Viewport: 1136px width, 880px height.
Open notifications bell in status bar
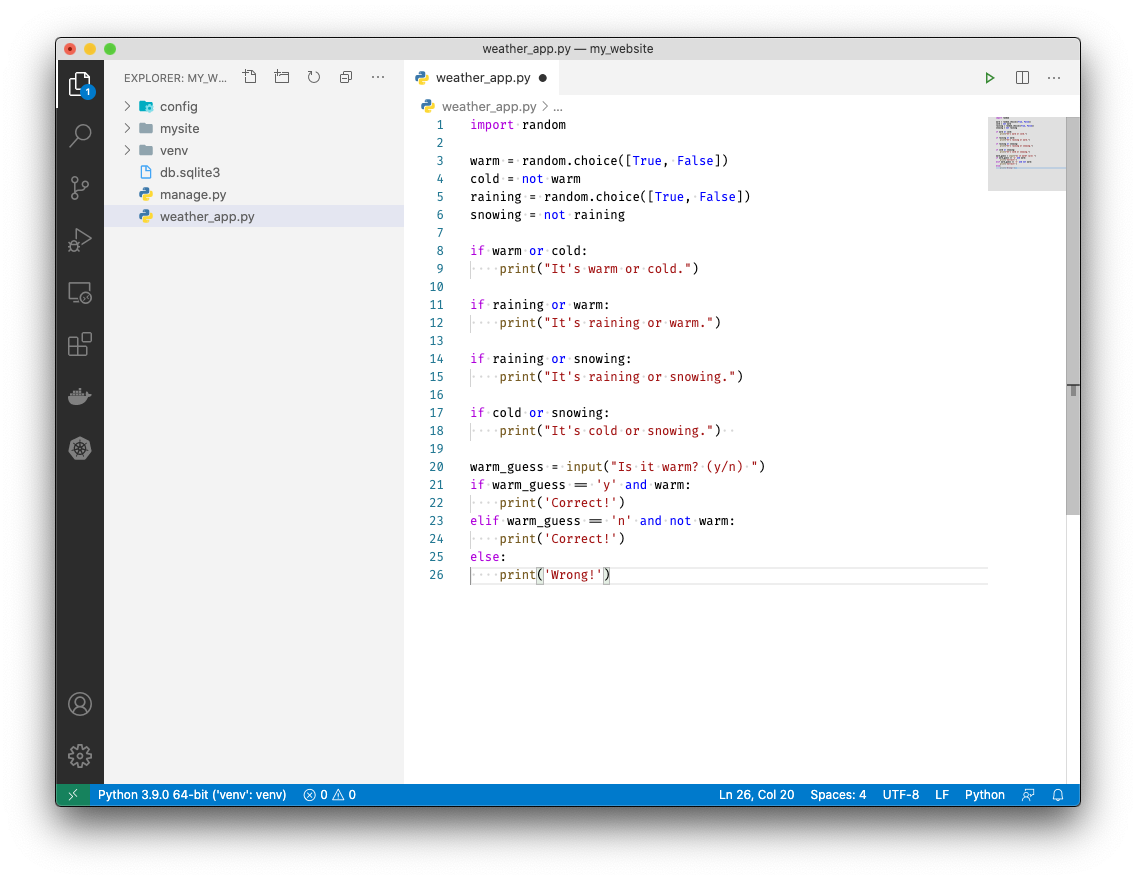pos(1058,795)
